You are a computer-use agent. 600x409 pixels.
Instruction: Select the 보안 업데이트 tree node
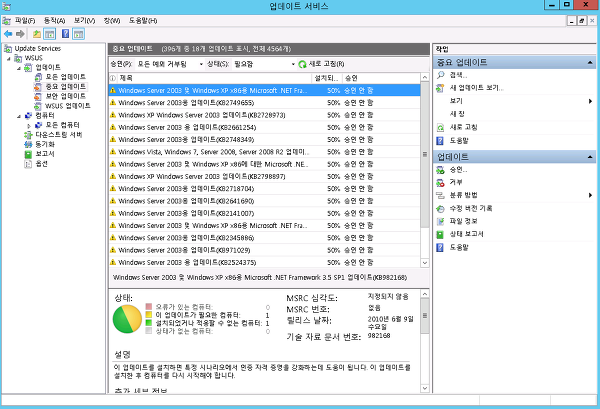60,96
